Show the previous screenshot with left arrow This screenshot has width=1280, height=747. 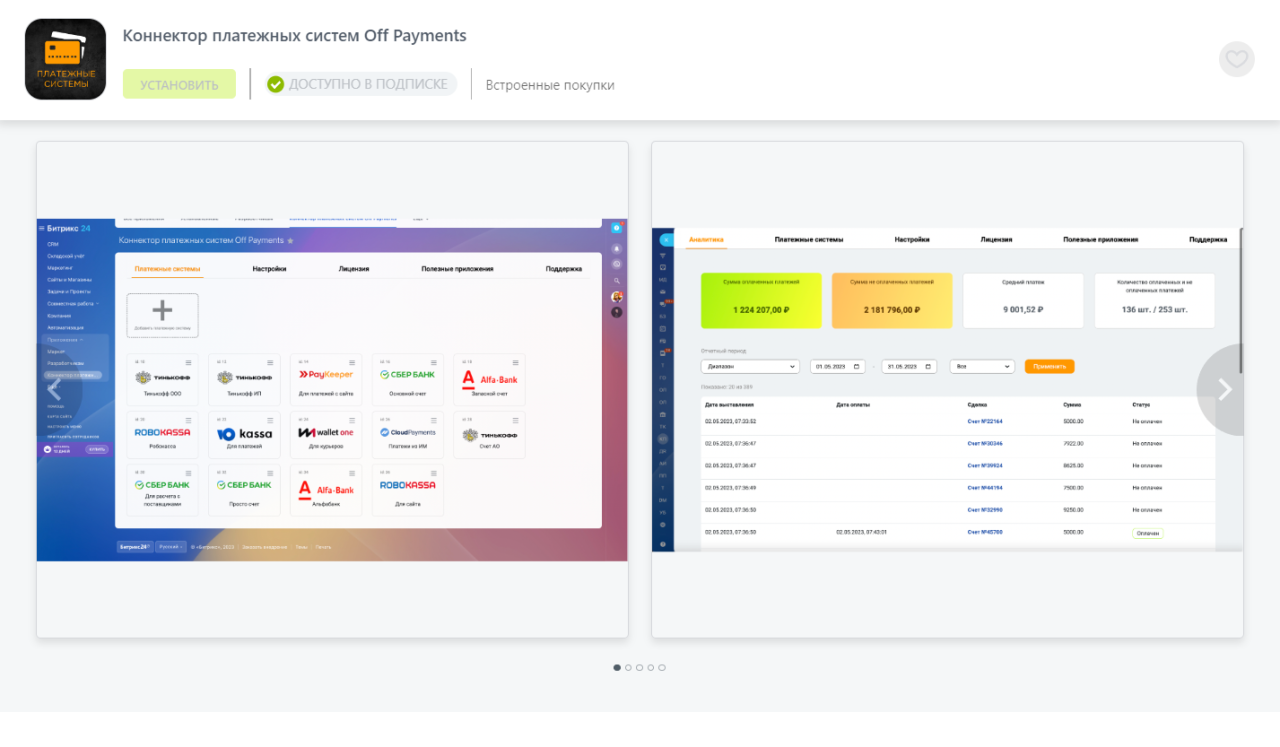tap(55, 390)
